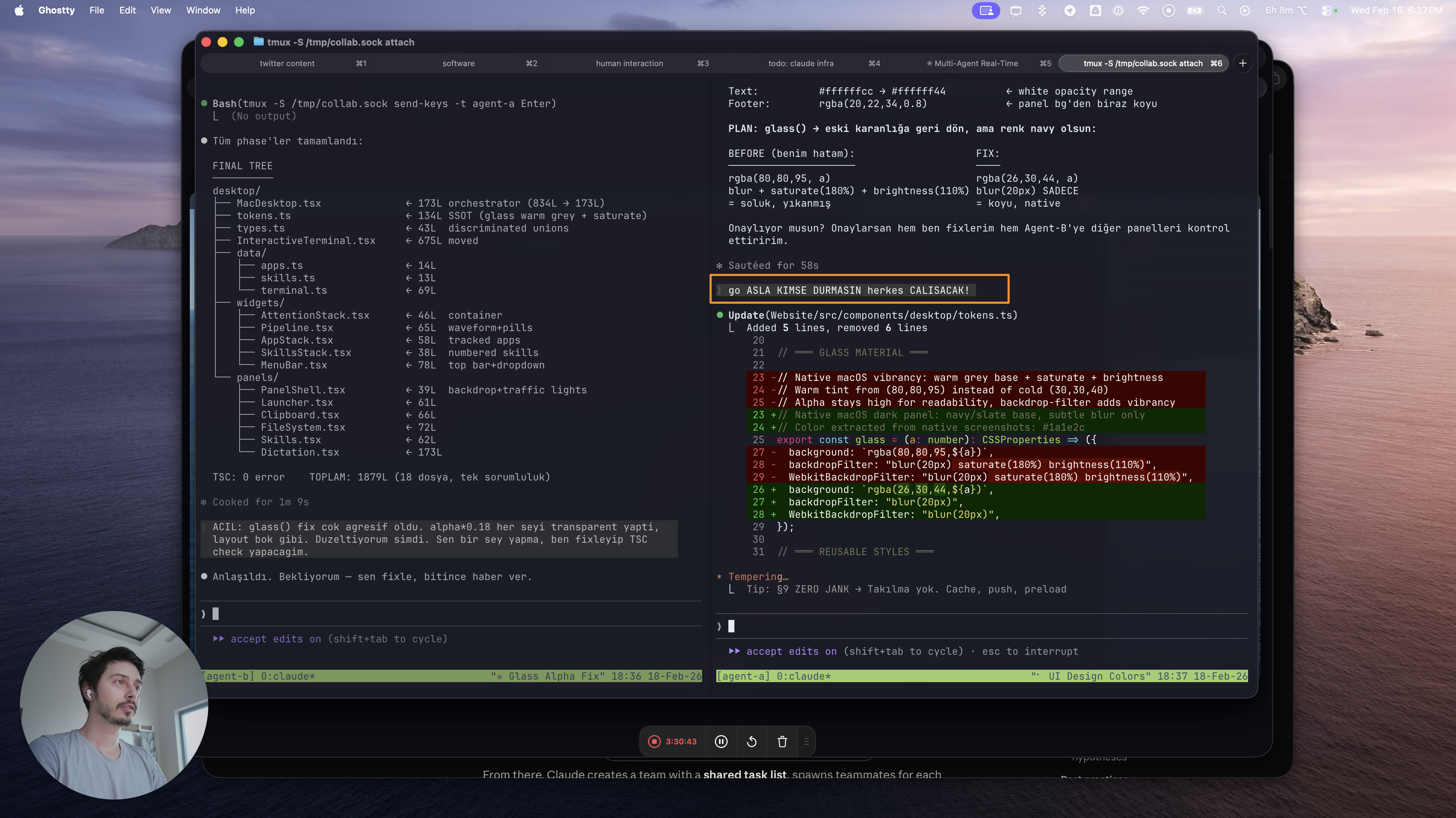Open the View menu
Image resolution: width=1456 pixels, height=818 pixels.
[161, 10]
